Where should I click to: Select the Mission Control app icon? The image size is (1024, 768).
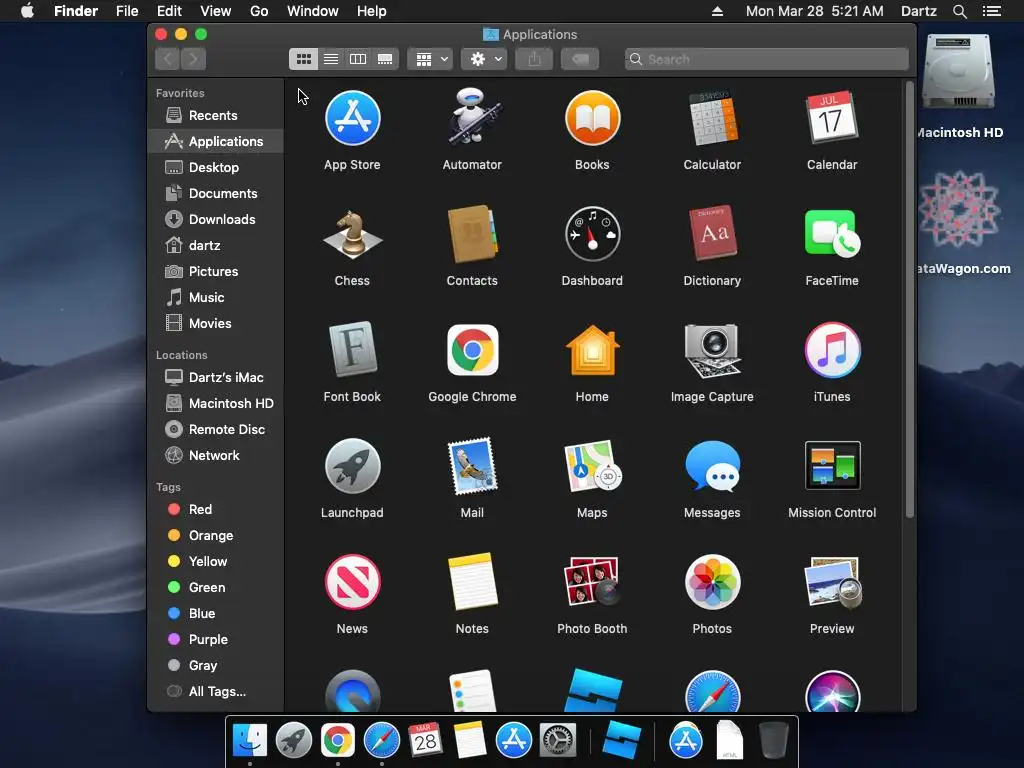(x=832, y=466)
